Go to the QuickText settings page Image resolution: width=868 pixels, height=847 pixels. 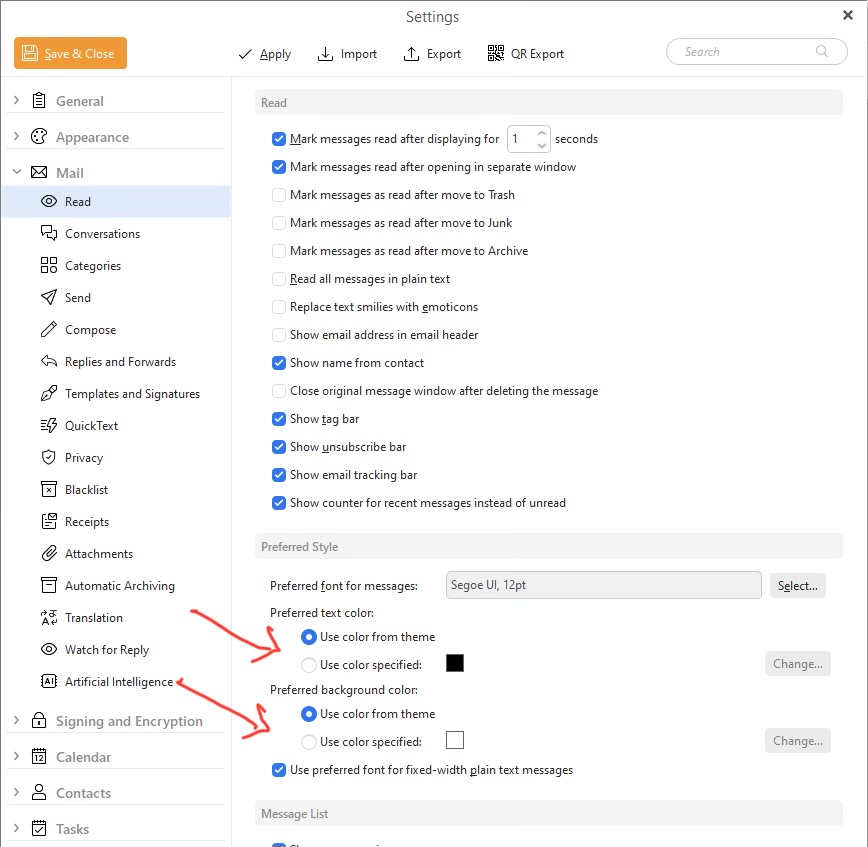(x=91, y=425)
